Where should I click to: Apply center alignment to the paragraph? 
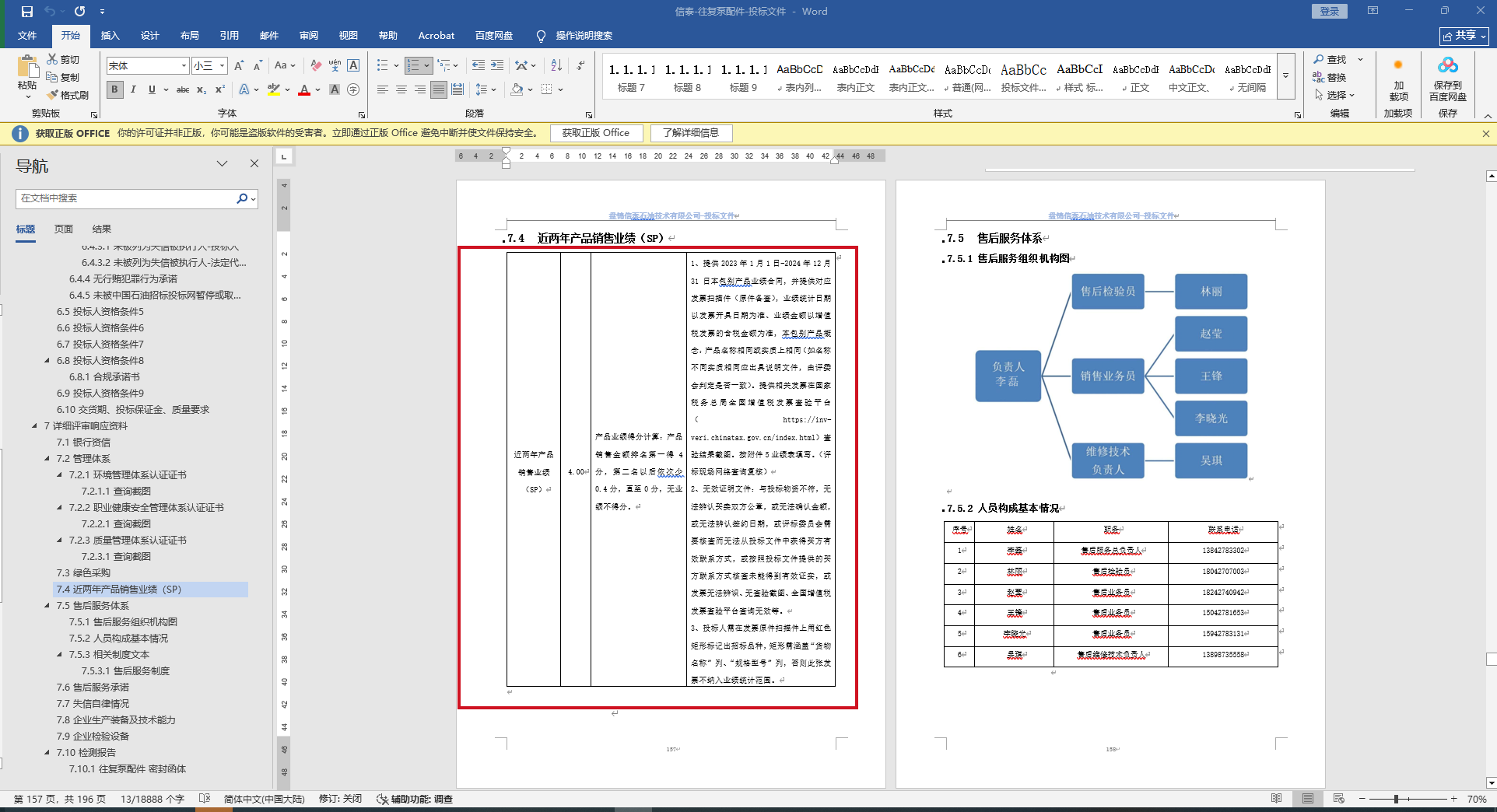pyautogui.click(x=401, y=90)
